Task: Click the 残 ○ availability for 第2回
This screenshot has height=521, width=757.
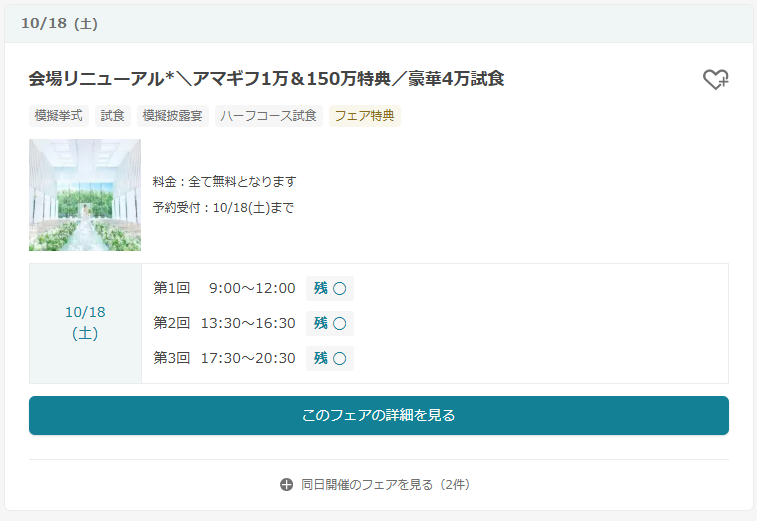Action: pos(330,323)
